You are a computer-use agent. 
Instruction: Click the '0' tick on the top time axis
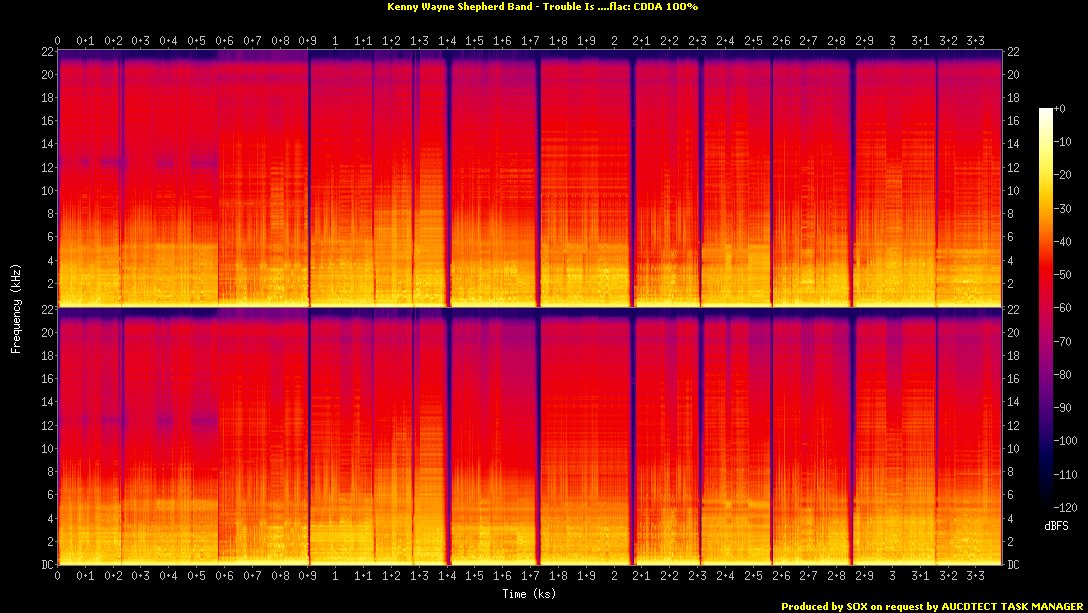point(57,41)
